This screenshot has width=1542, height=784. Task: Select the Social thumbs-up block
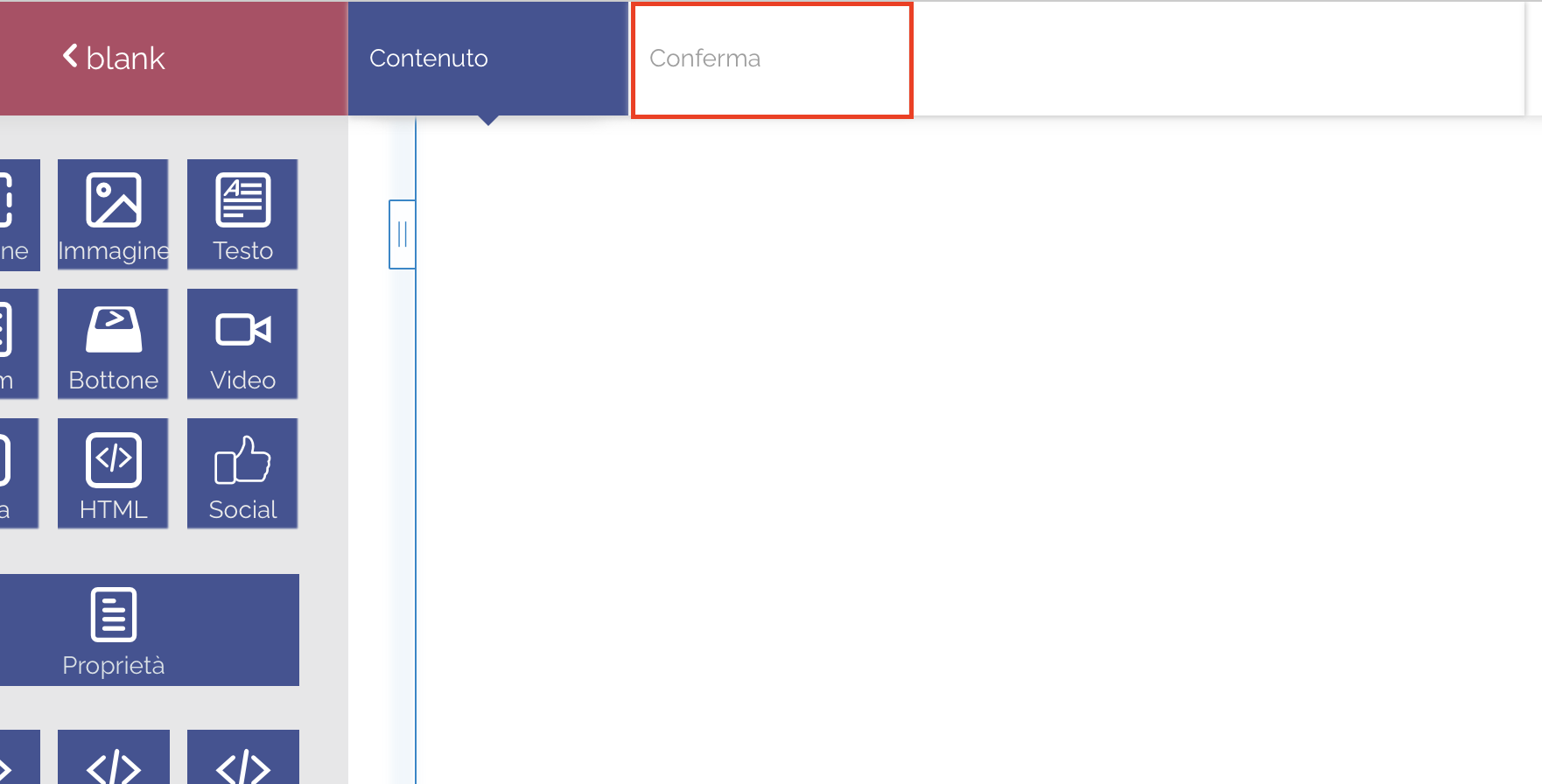coord(242,473)
